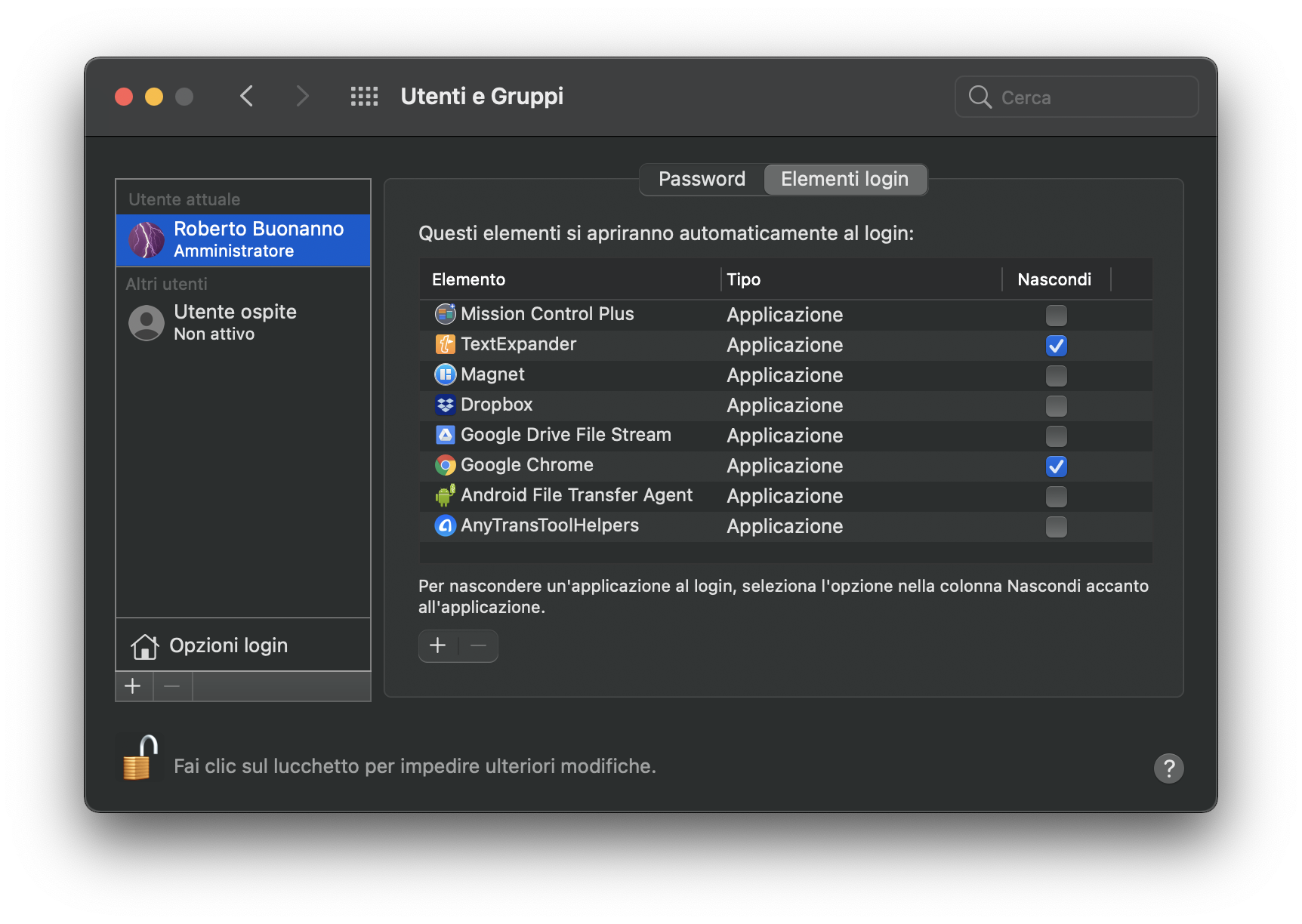Click the padlock to prevent further changes
Image resolution: width=1302 pixels, height=924 pixels.
click(140, 758)
